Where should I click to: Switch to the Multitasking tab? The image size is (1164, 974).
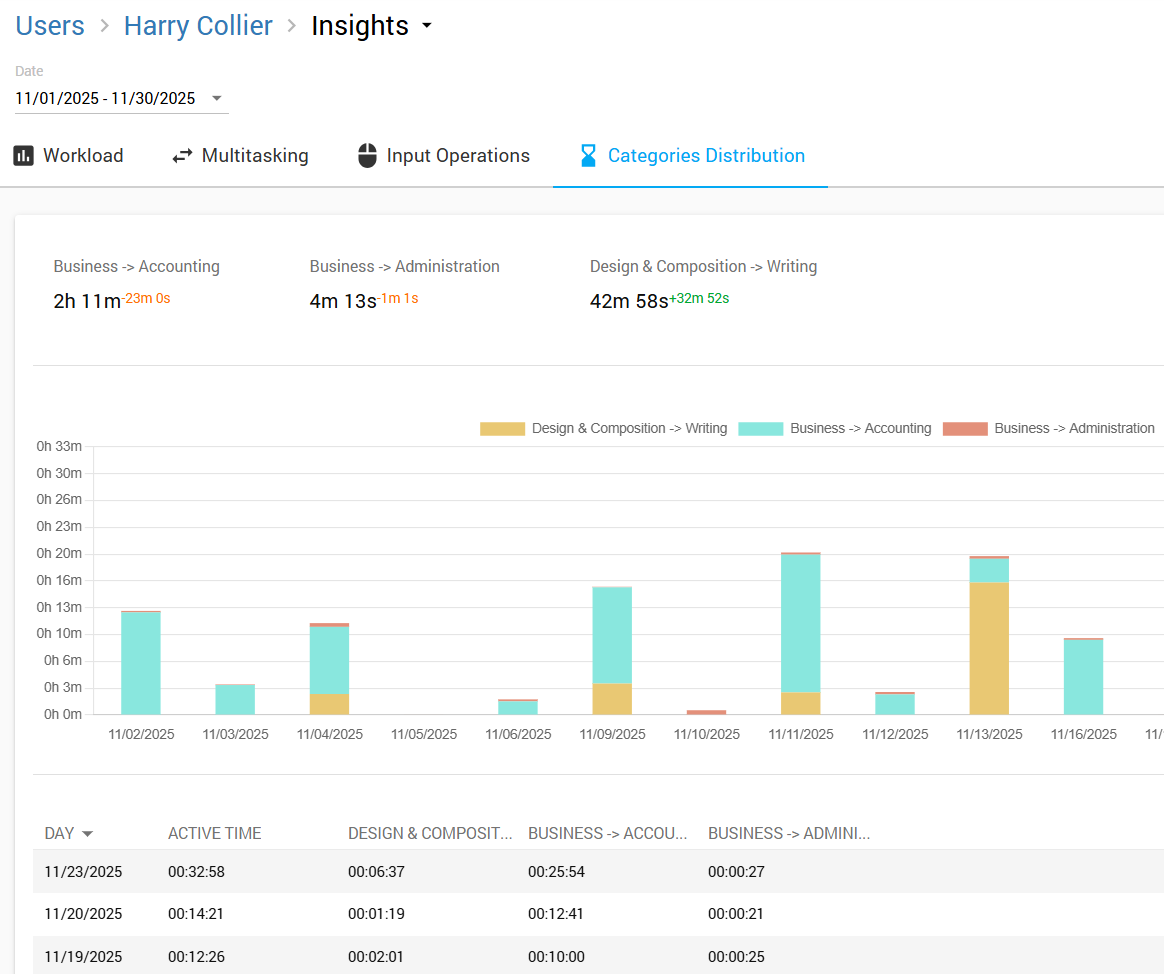pyautogui.click(x=254, y=156)
